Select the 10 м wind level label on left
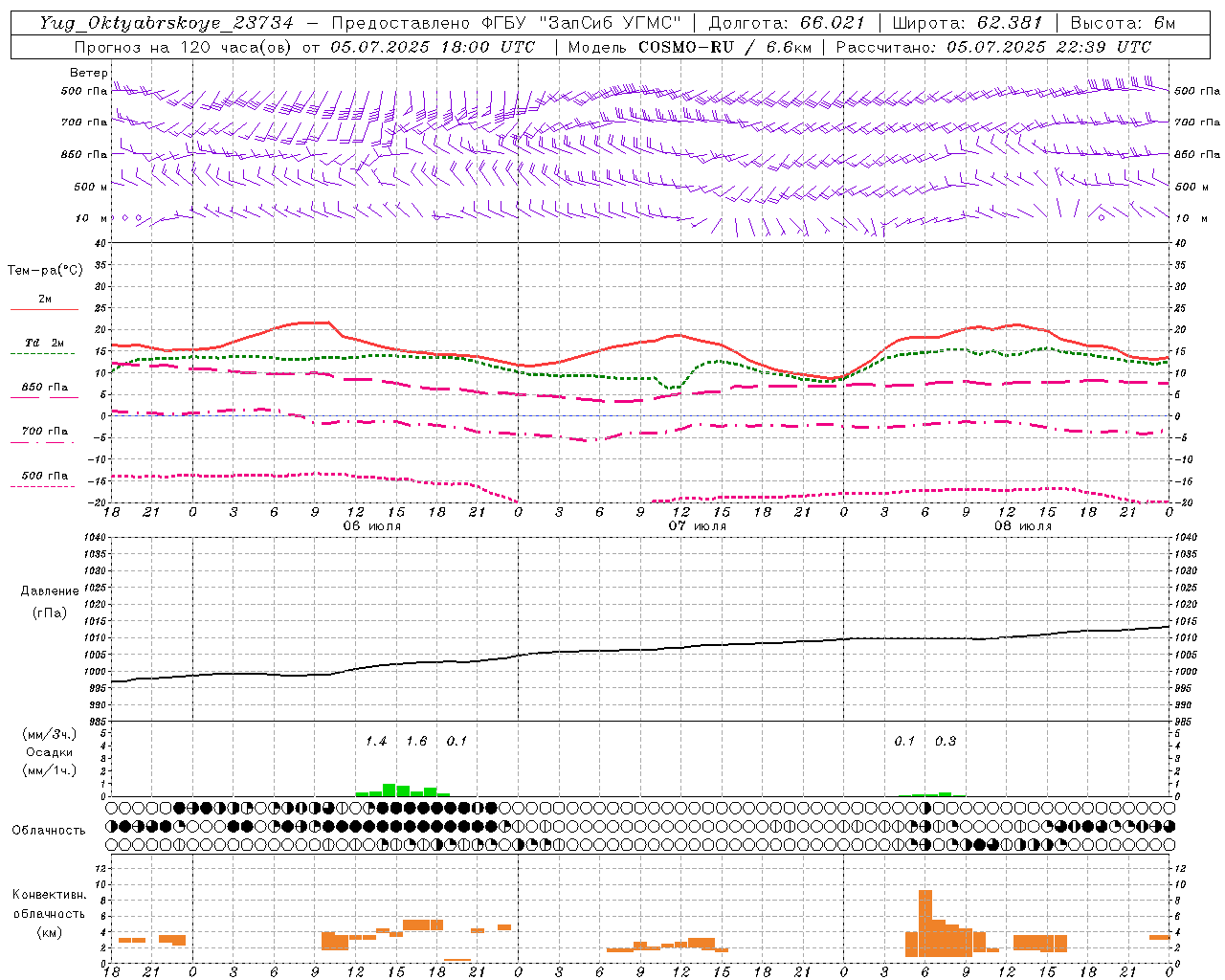The height and width of the screenshot is (980, 1225). (92, 218)
